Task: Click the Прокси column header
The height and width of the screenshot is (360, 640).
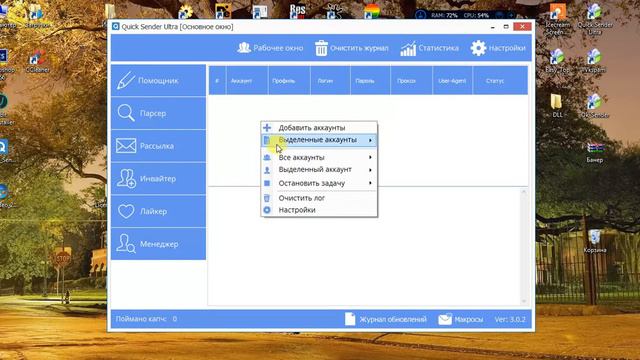Action: pos(411,81)
